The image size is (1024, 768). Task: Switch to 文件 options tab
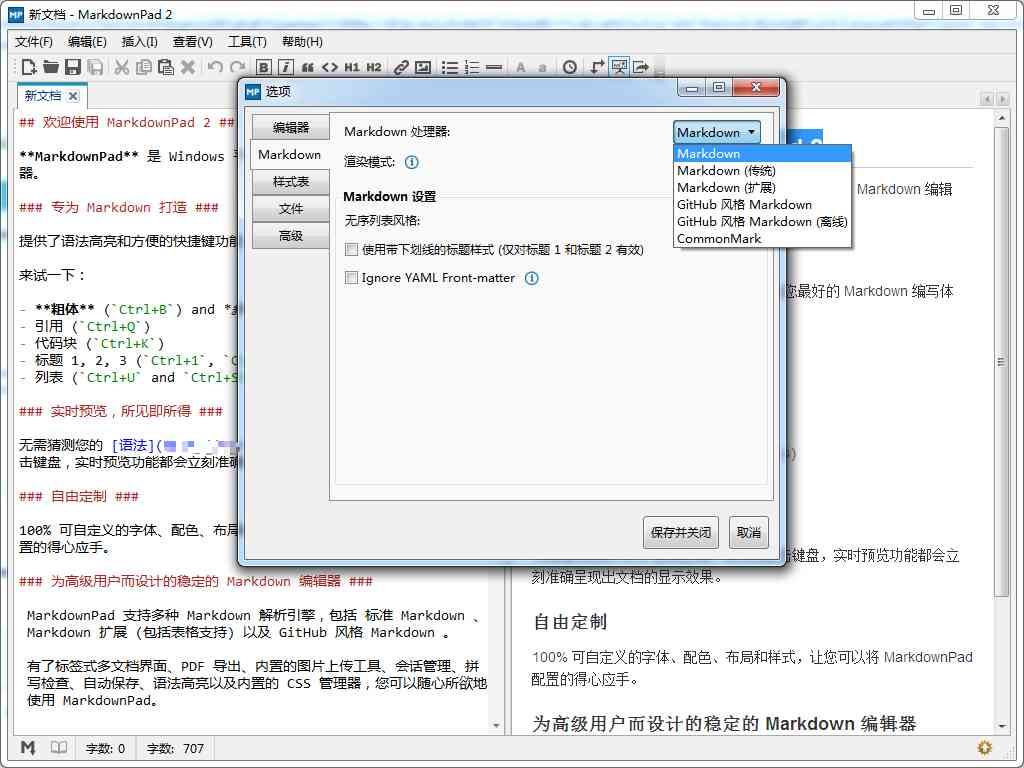[291, 209]
